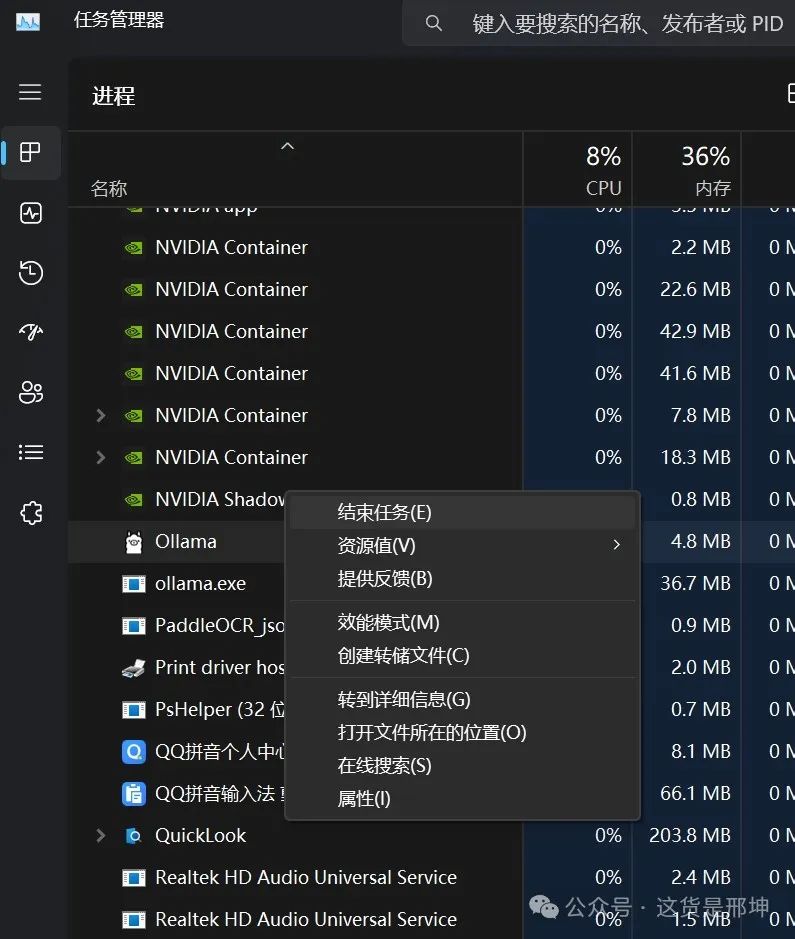Click the sort arrow above 名称 column
Viewport: 795px width, 939px height.
point(287,146)
